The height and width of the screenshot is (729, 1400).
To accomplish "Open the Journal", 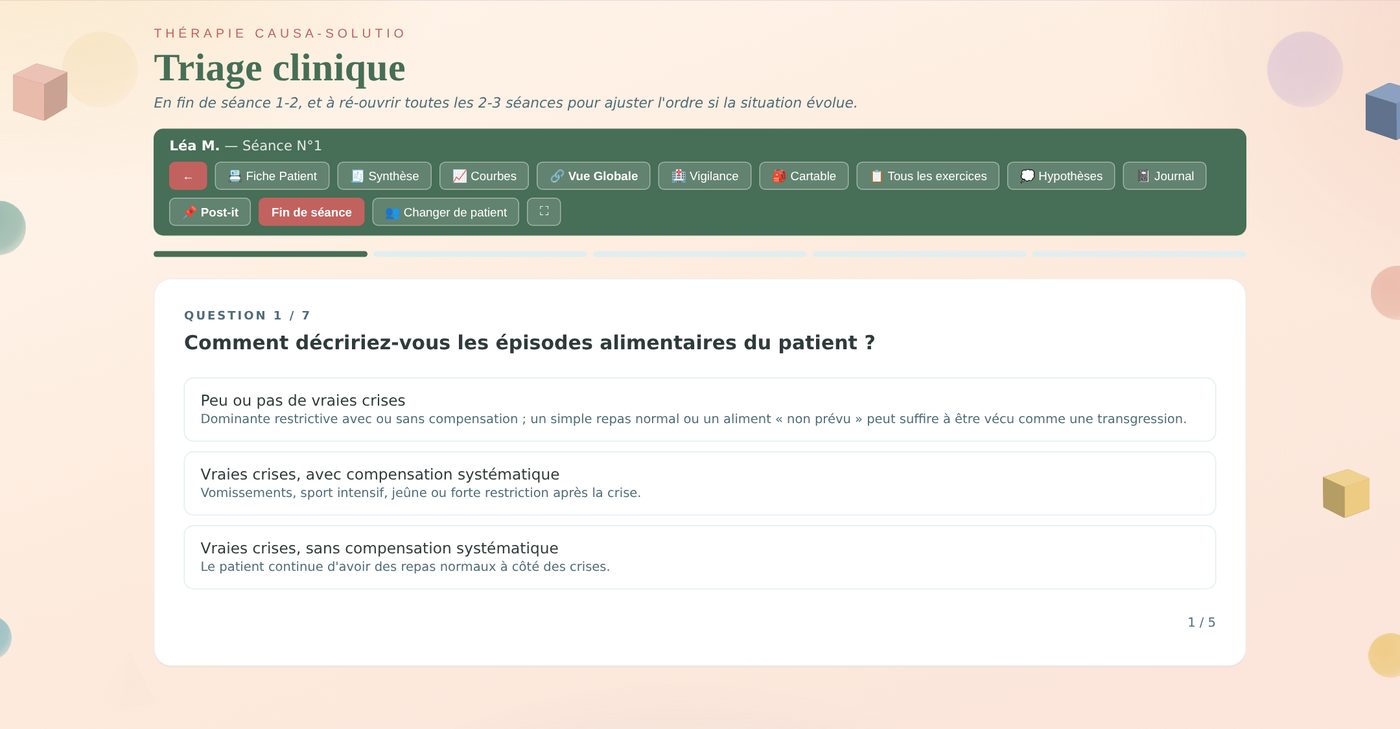I will click(1164, 176).
